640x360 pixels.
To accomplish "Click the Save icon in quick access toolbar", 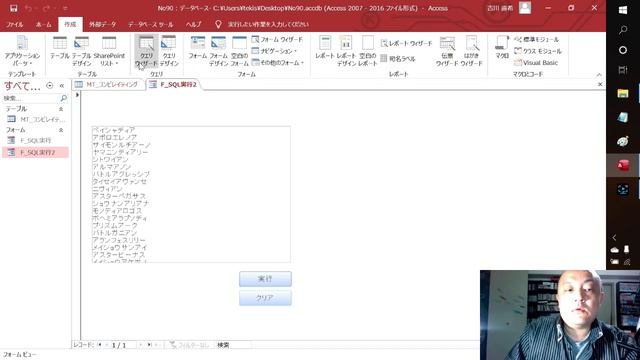I will coord(13,8).
